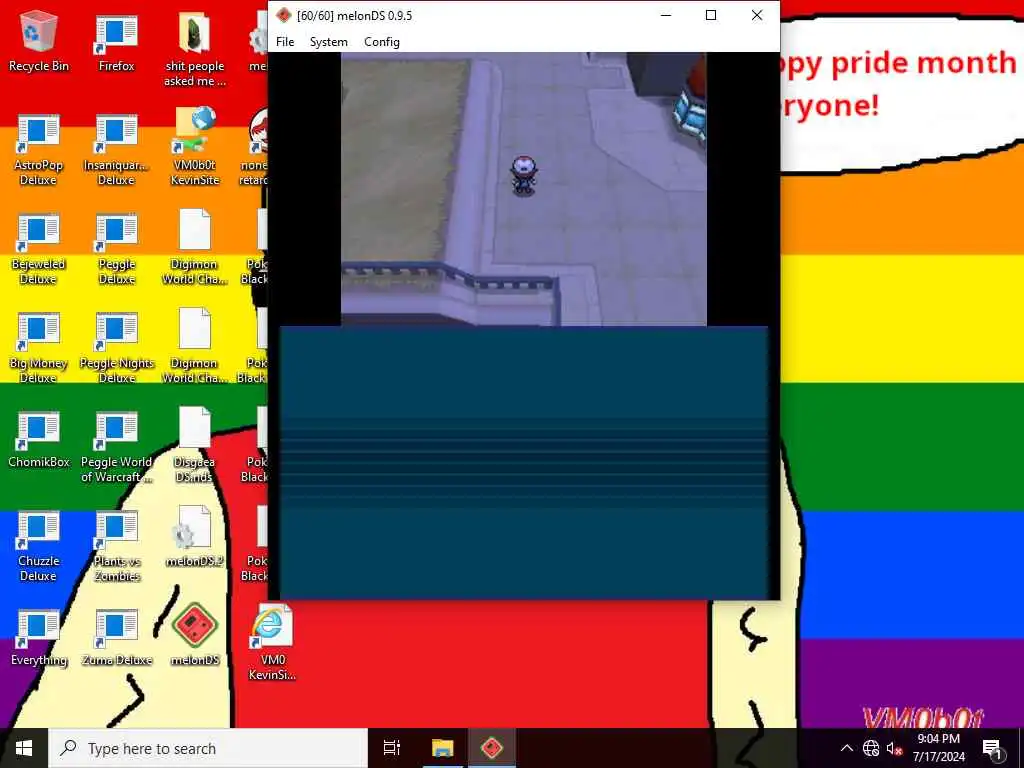Select the Disgaea DS.nds file

pyautogui.click(x=195, y=445)
